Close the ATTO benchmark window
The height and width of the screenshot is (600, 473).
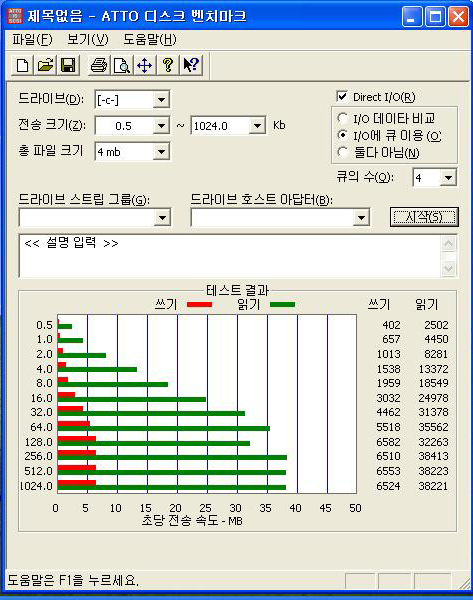(x=458, y=17)
